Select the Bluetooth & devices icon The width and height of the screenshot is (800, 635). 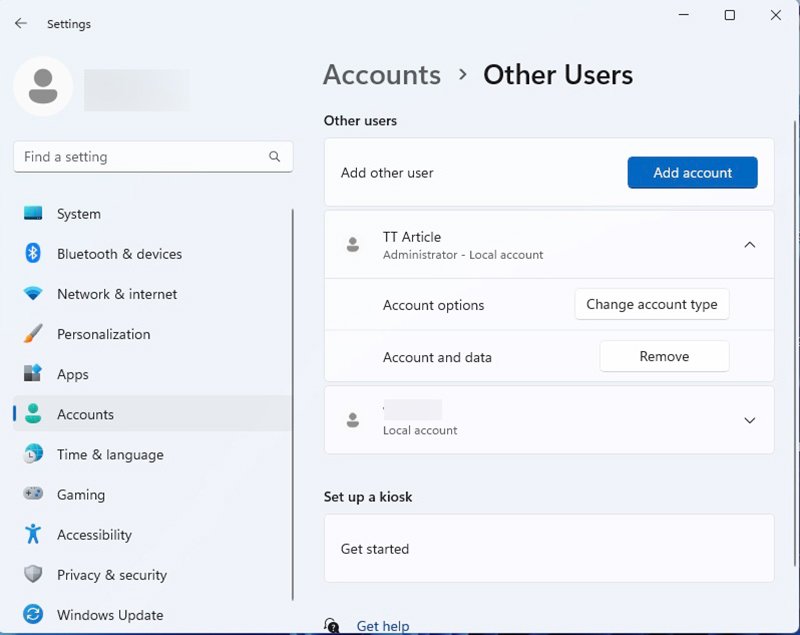click(33, 254)
